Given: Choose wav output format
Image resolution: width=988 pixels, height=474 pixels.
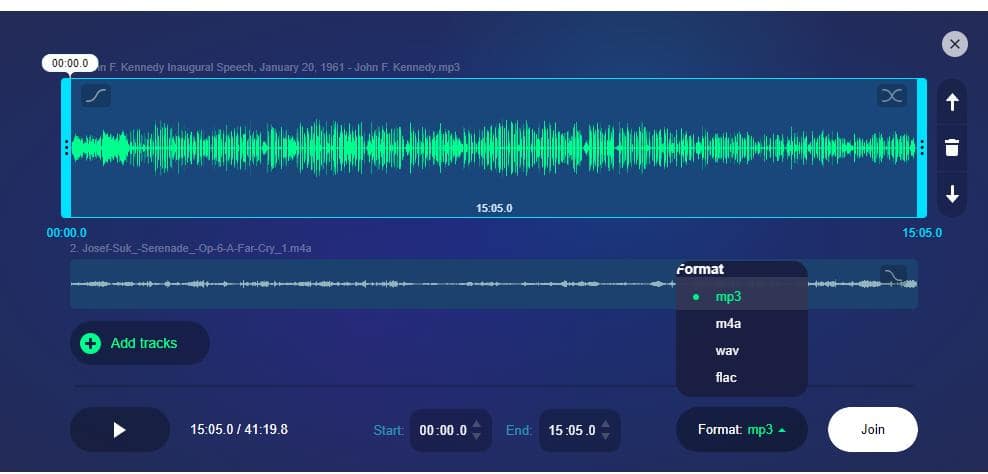Looking at the screenshot, I should tap(742, 351).
